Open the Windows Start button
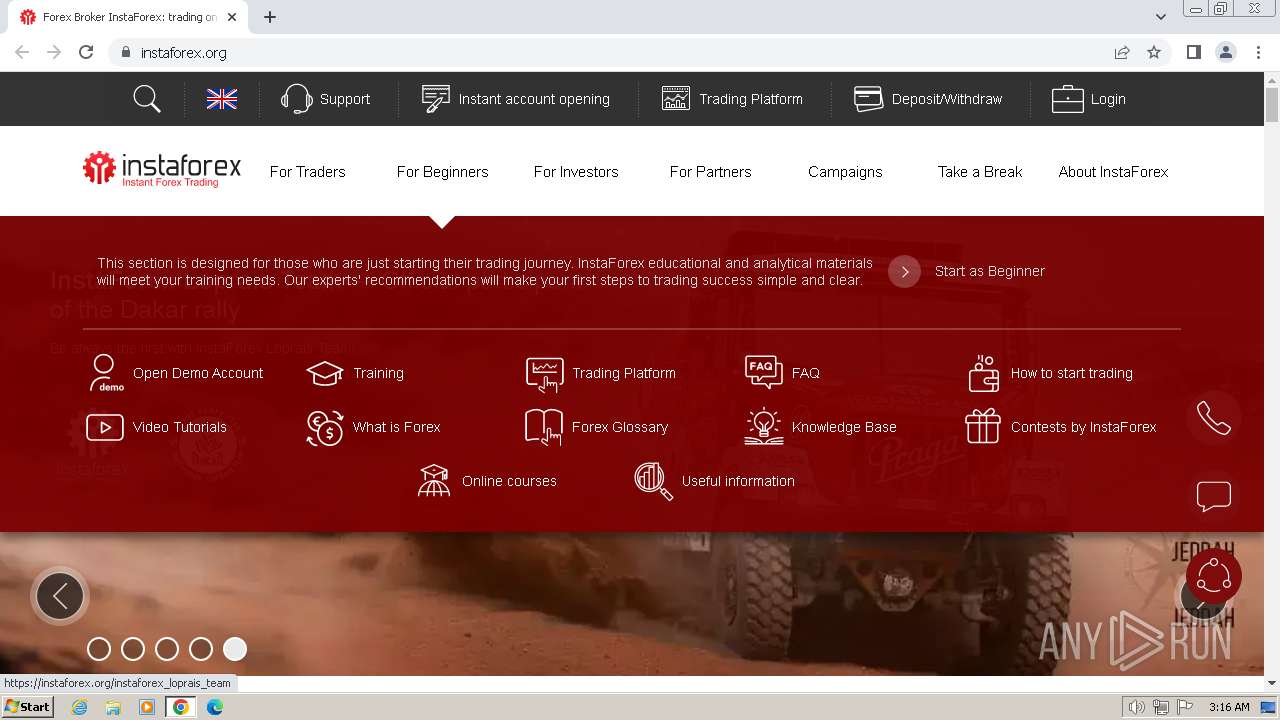Image resolution: width=1280 pixels, height=720 pixels. point(28,706)
